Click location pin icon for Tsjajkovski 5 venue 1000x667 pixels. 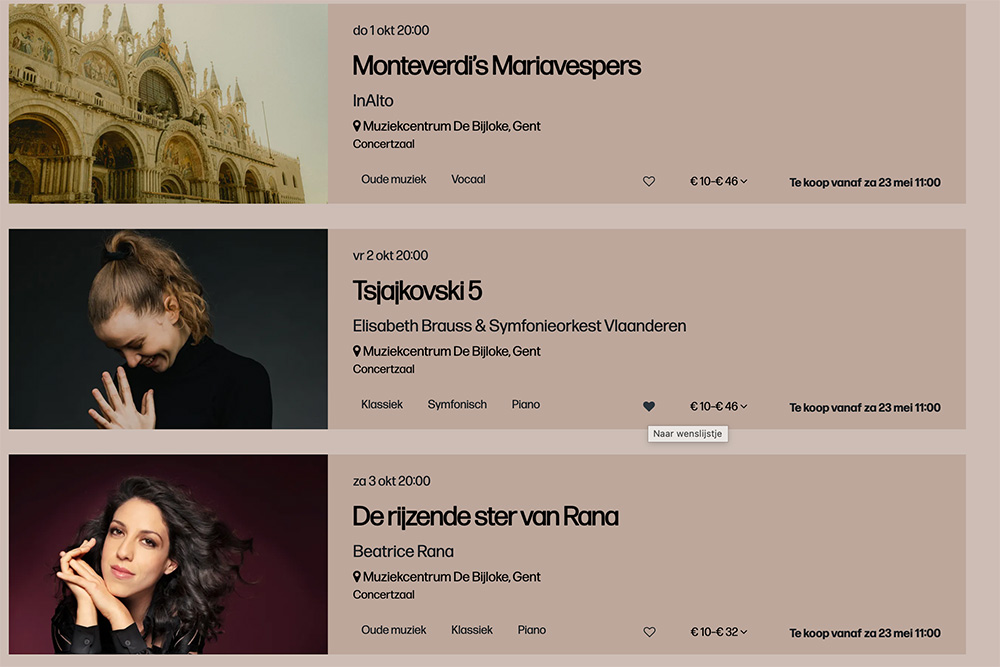(357, 351)
